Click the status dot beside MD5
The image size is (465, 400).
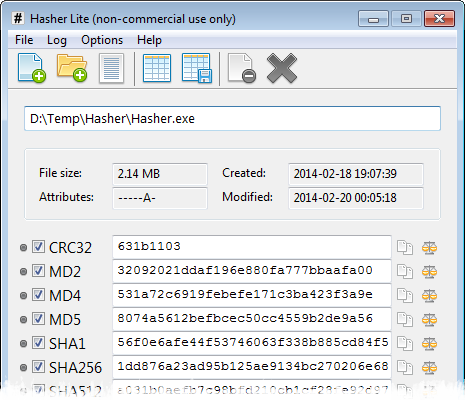pos(23,320)
